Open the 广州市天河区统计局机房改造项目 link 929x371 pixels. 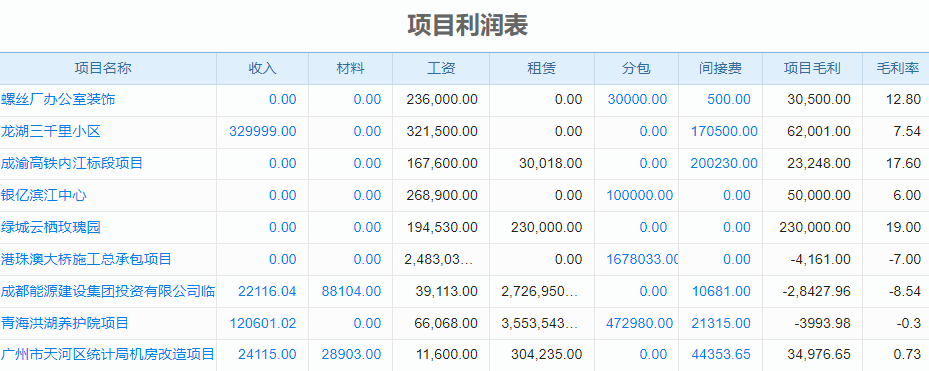coord(108,355)
